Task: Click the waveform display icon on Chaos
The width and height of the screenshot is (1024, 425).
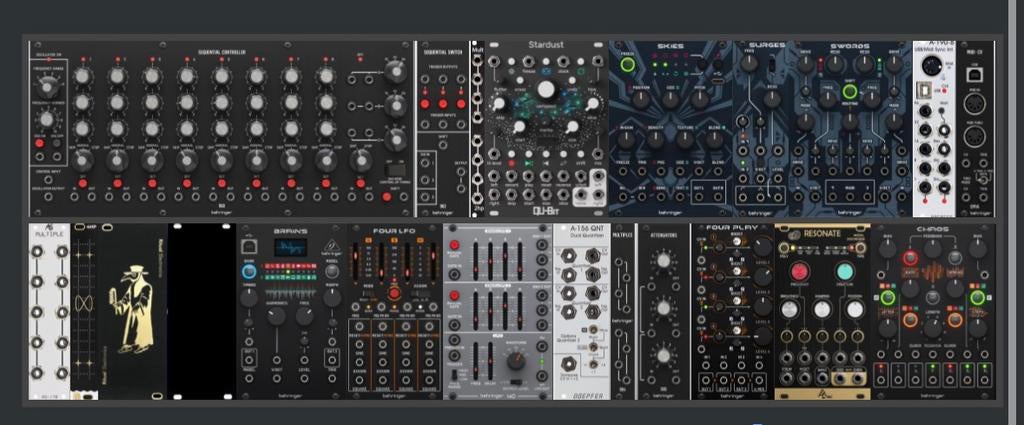Action: tap(933, 271)
